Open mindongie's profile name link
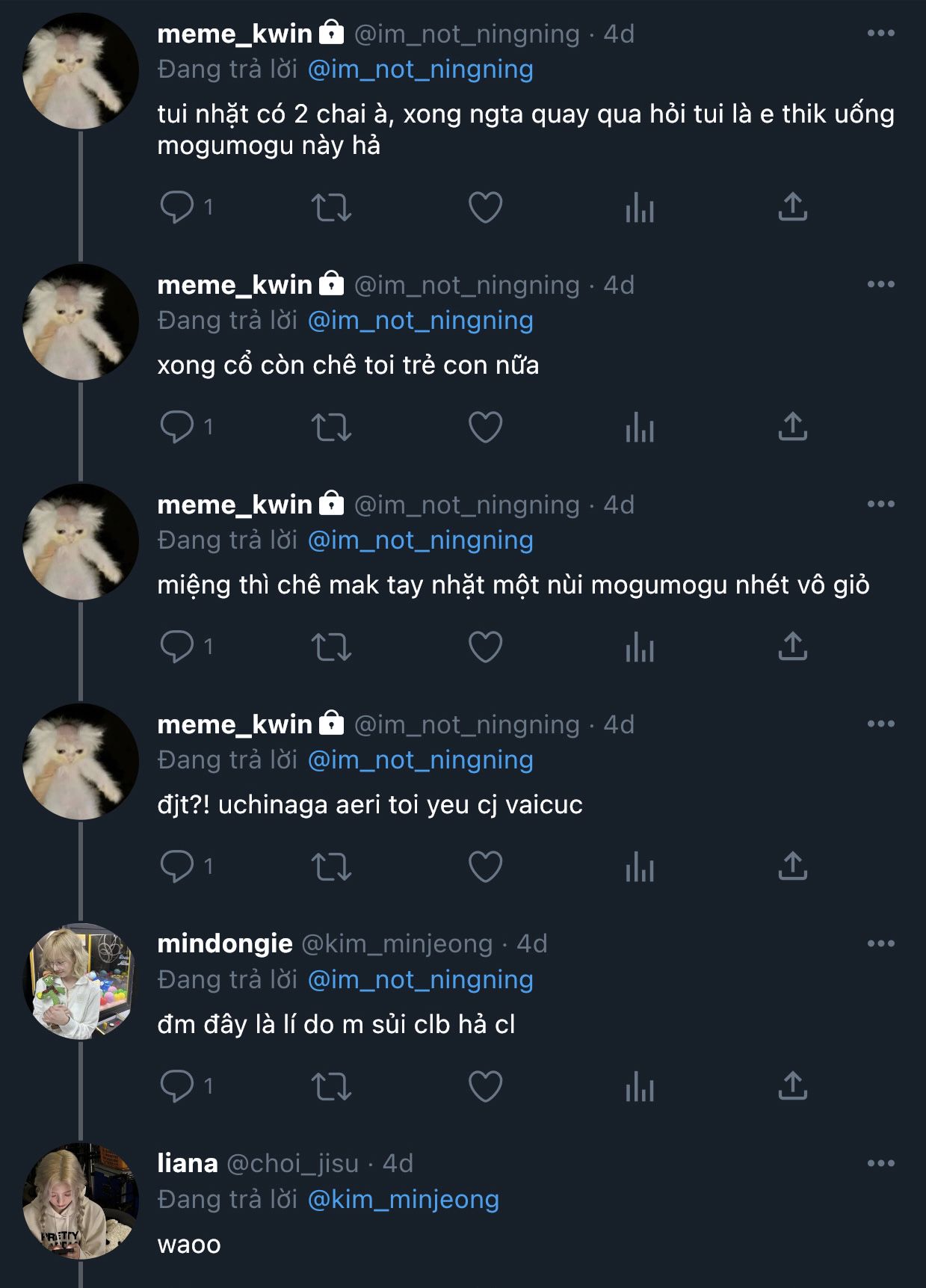926x1288 pixels. coord(224,943)
